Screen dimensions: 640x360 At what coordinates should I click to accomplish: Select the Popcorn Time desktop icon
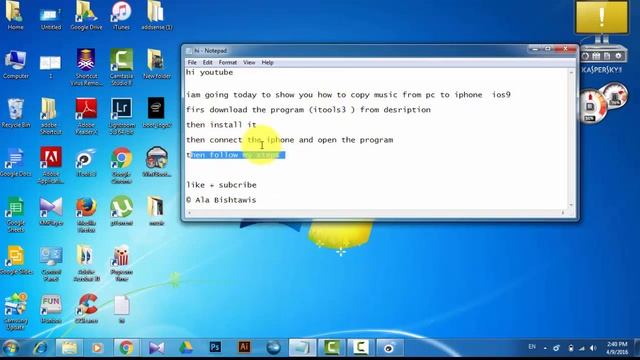(x=121, y=263)
